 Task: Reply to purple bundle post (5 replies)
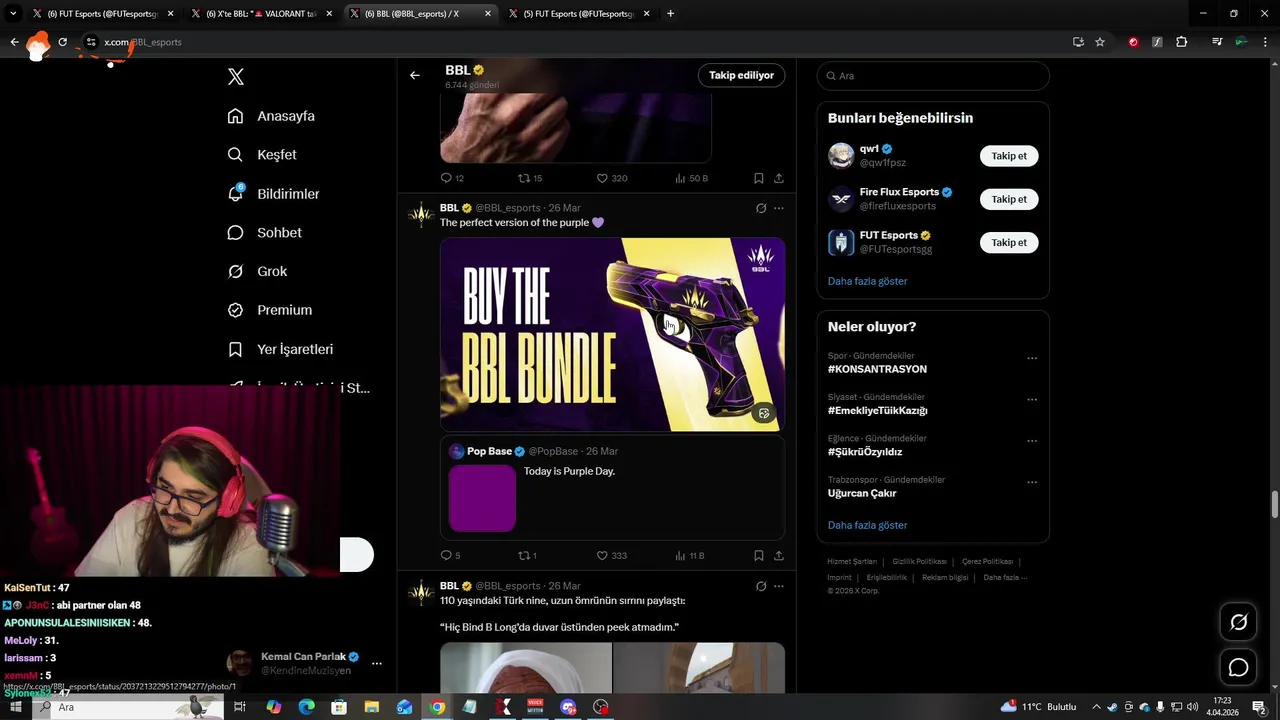click(450, 555)
